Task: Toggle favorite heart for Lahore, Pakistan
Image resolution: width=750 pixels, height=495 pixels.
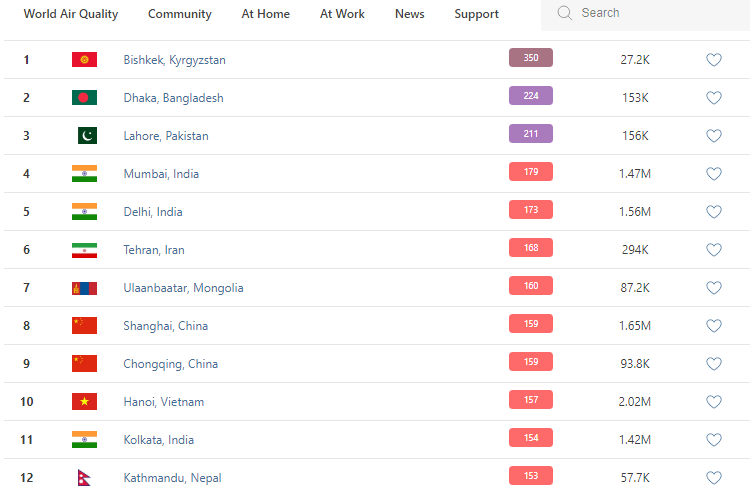Action: click(x=714, y=136)
